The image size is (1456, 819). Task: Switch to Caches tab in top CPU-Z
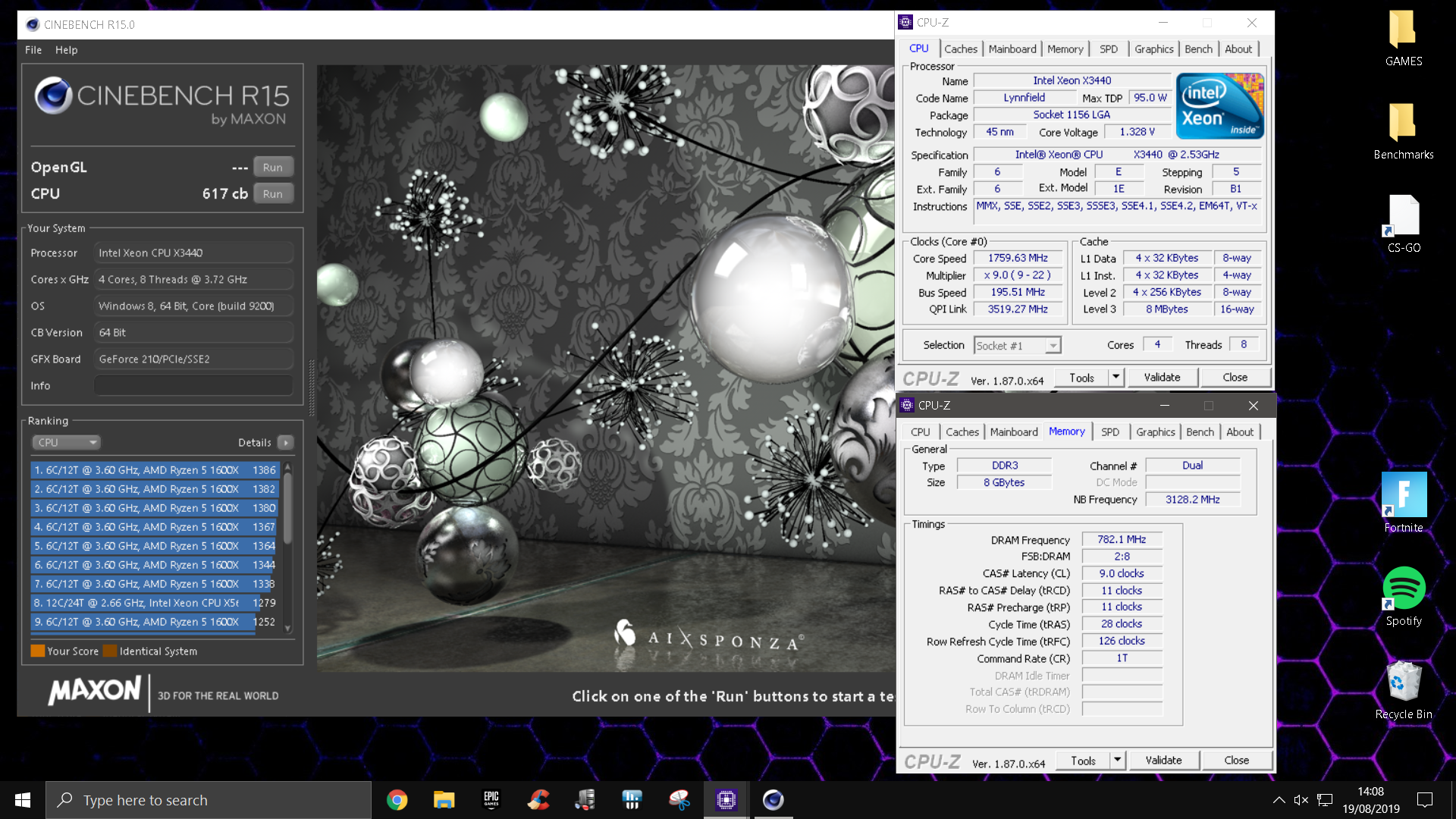961,49
